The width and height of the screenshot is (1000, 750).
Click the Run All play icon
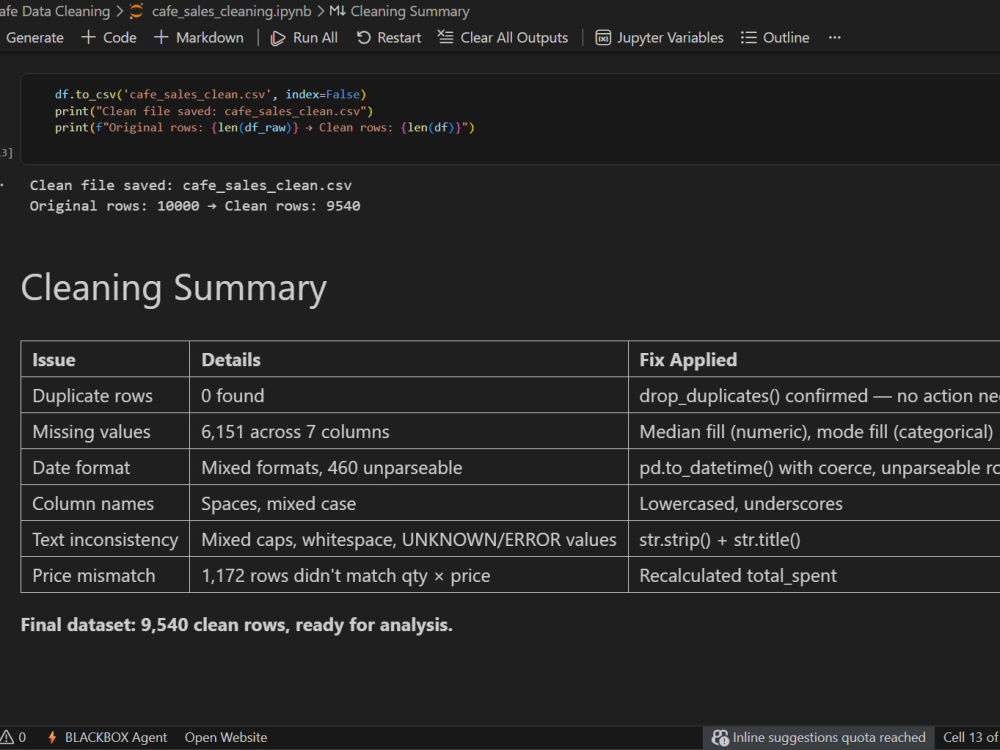pyautogui.click(x=277, y=38)
